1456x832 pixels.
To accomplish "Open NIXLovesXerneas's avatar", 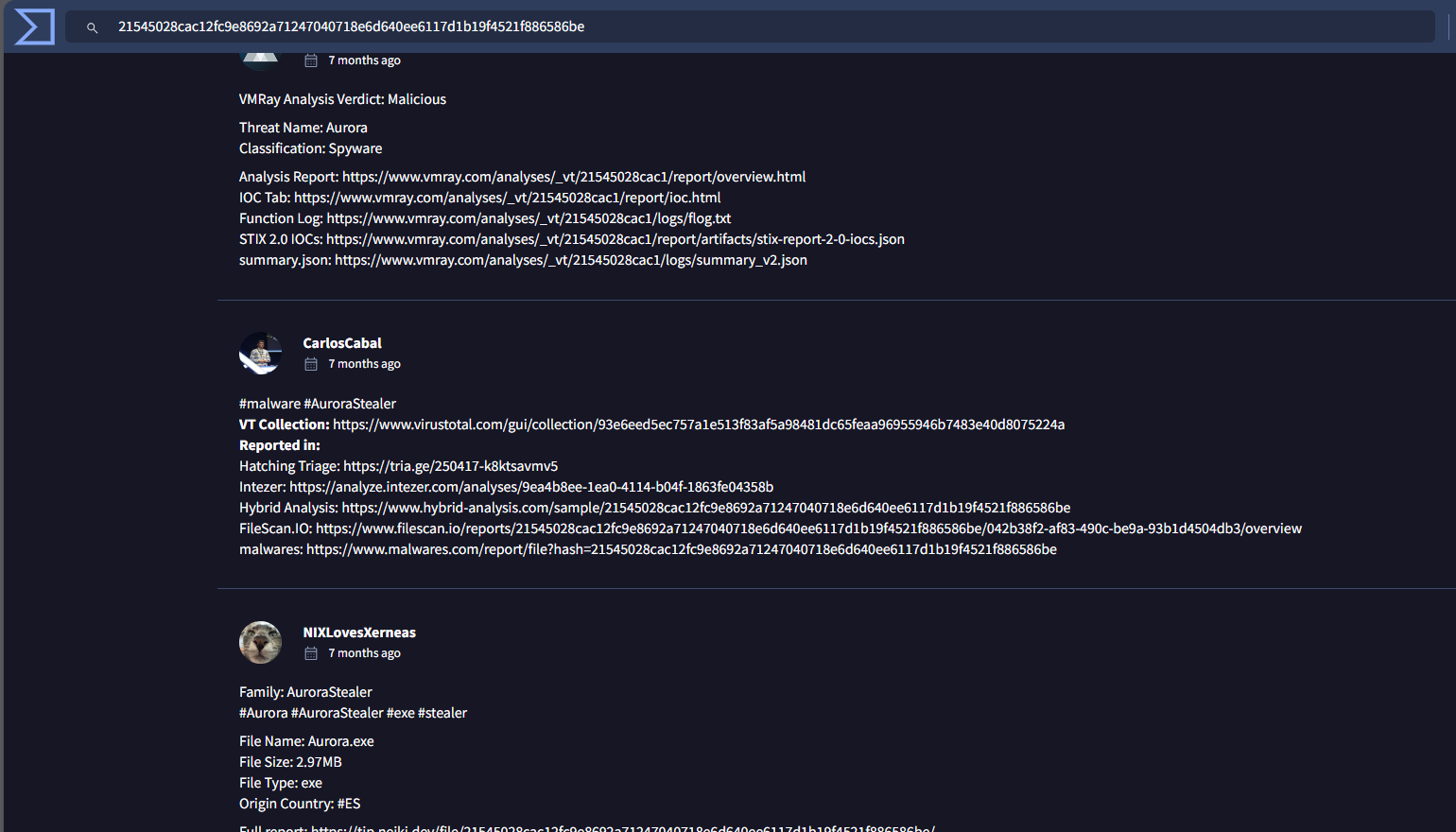I will pos(260,643).
